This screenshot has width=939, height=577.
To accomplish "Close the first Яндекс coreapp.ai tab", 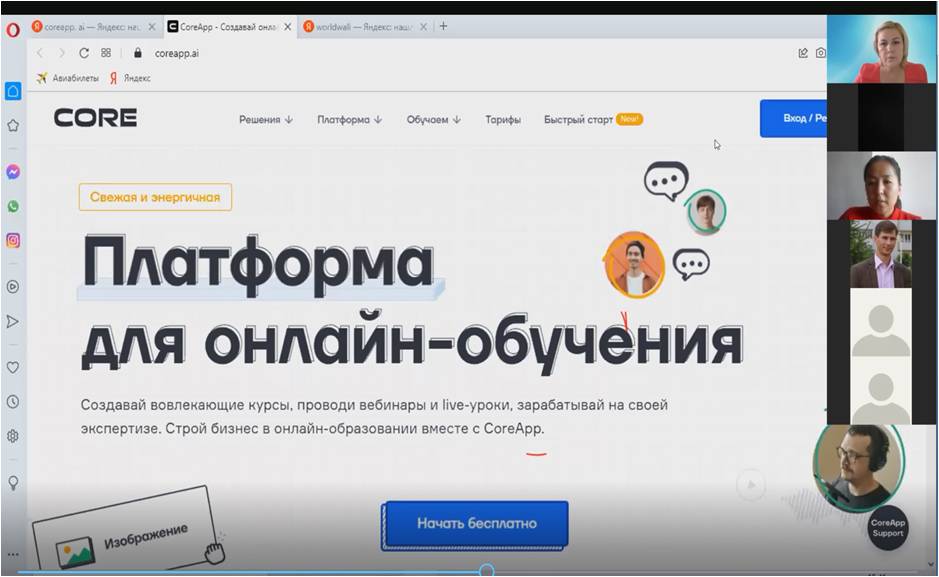I will click(152, 27).
